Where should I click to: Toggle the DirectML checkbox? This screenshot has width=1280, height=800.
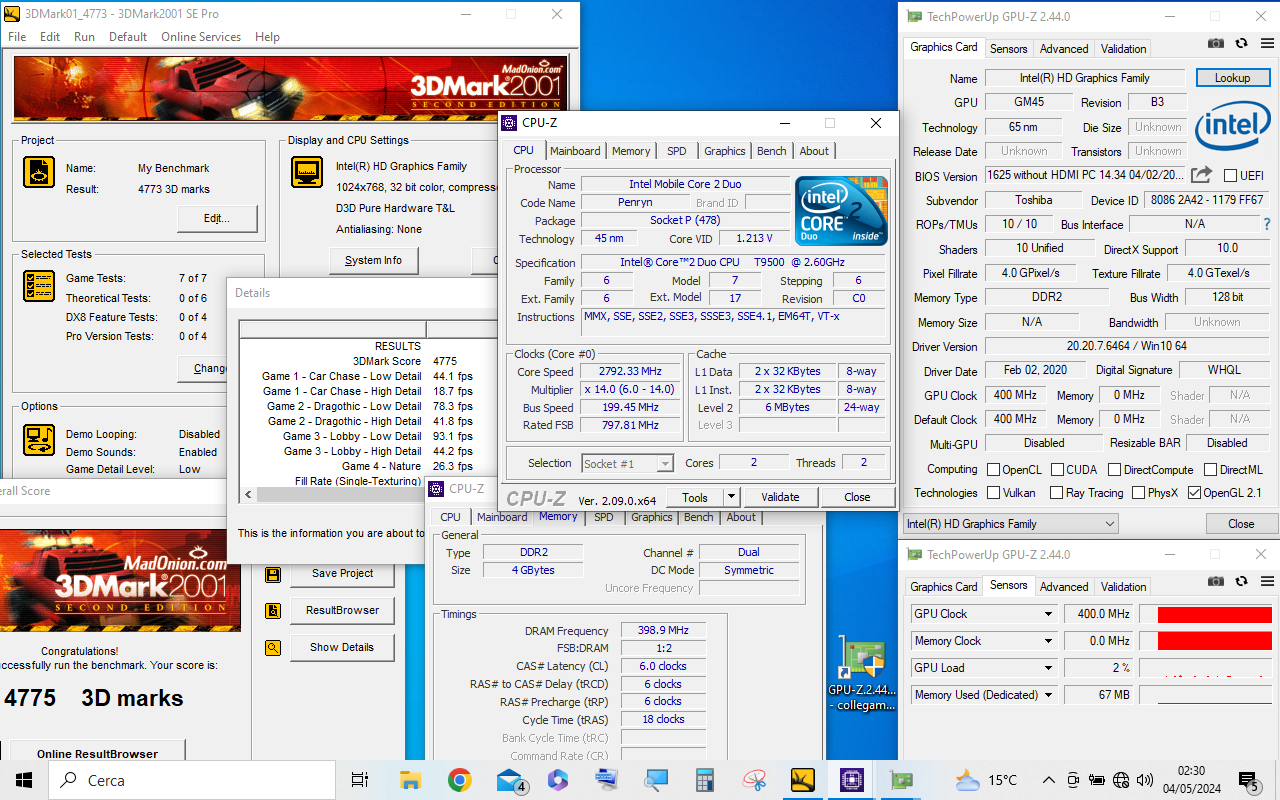pyautogui.click(x=1211, y=469)
